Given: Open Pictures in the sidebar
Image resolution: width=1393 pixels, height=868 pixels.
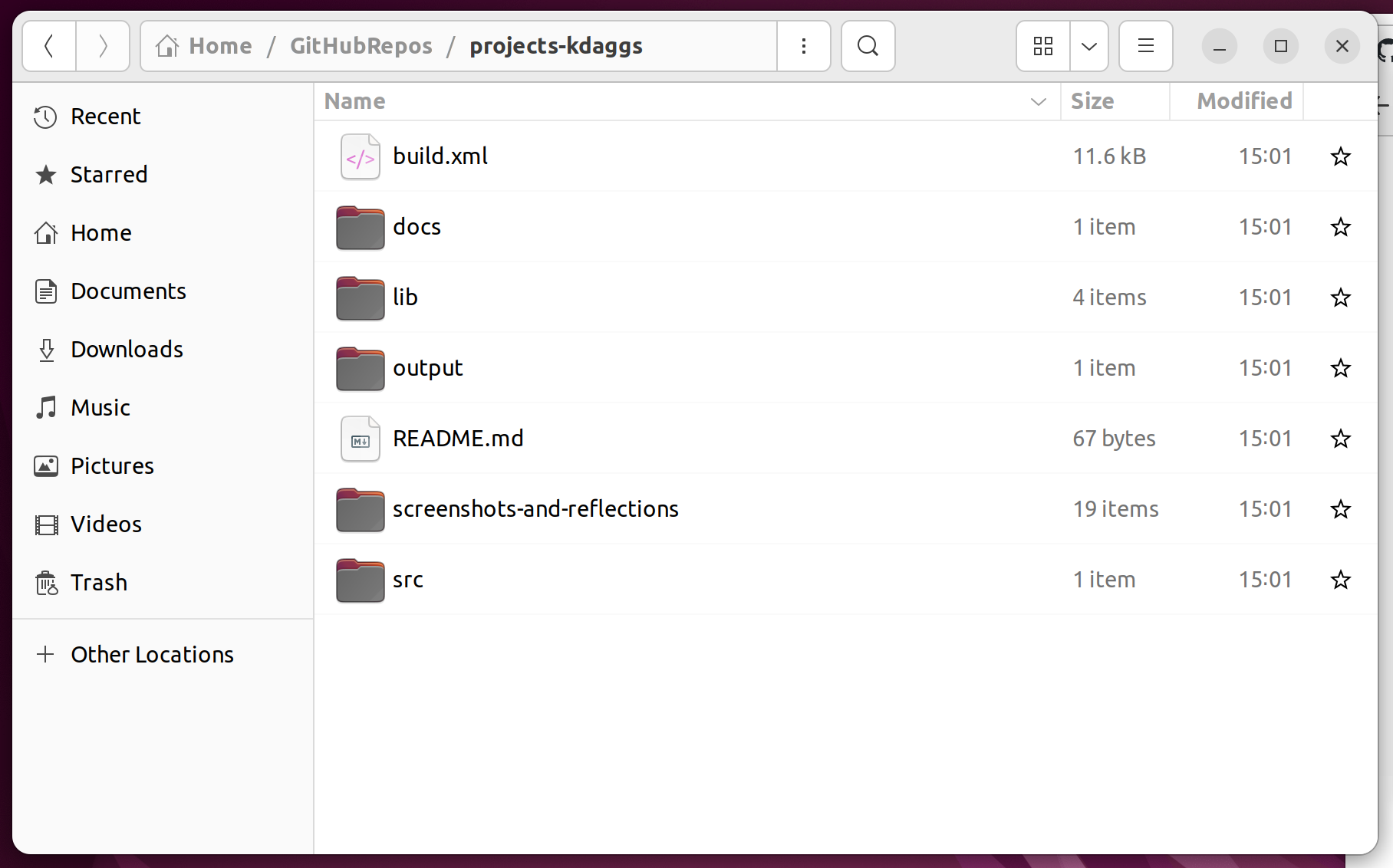Looking at the screenshot, I should [x=163, y=466].
